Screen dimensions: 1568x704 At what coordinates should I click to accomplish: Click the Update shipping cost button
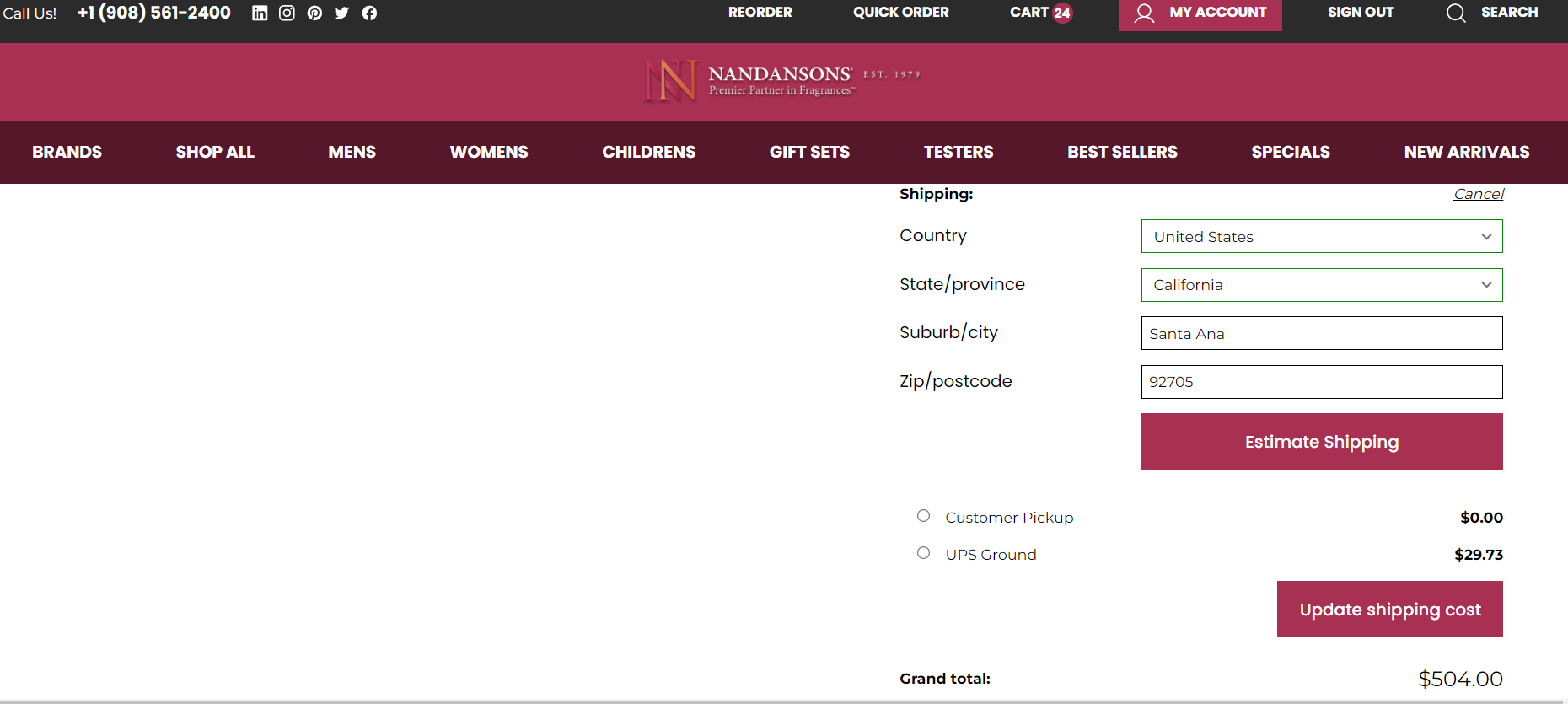pyautogui.click(x=1390, y=610)
